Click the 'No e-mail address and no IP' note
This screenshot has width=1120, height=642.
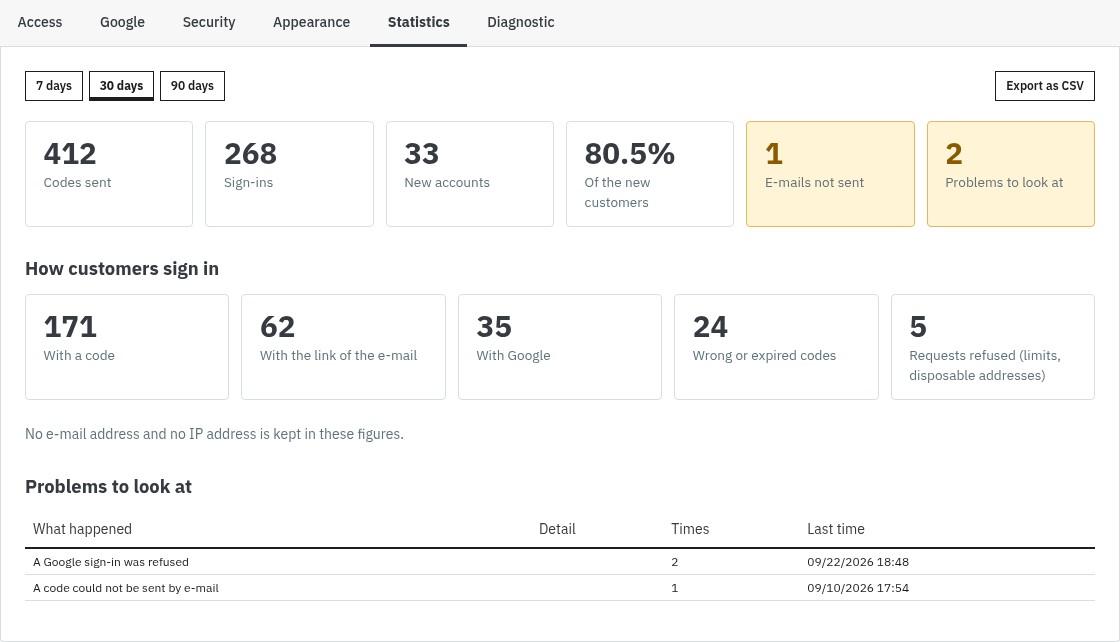pos(214,434)
